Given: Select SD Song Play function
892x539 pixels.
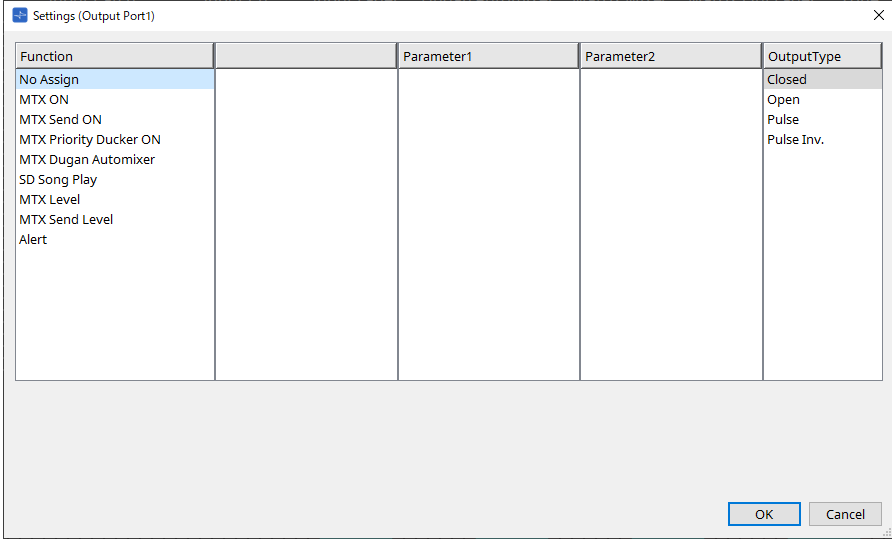Looking at the screenshot, I should (x=115, y=179).
